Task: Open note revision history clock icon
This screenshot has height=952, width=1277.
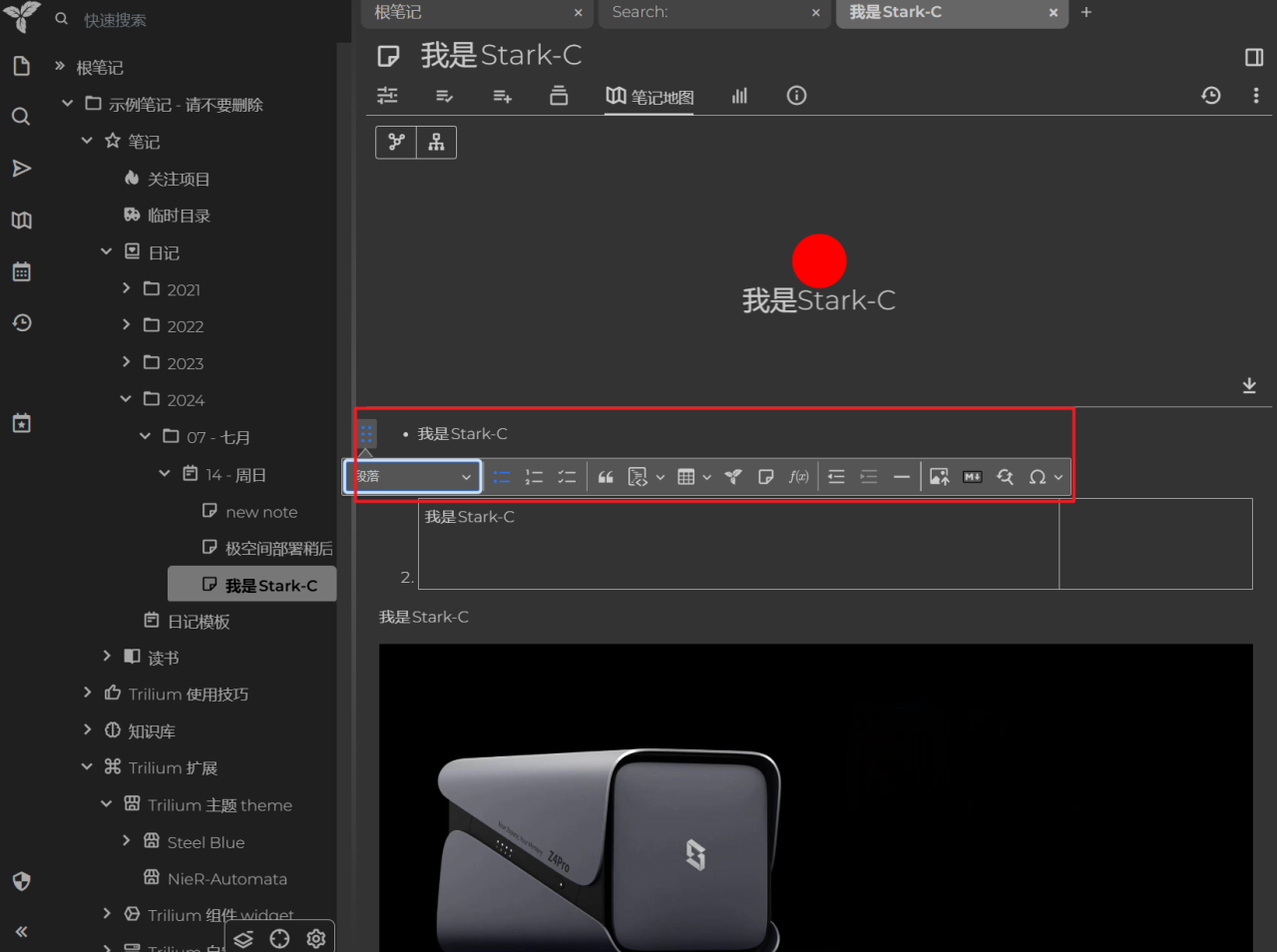Action: pyautogui.click(x=1210, y=95)
